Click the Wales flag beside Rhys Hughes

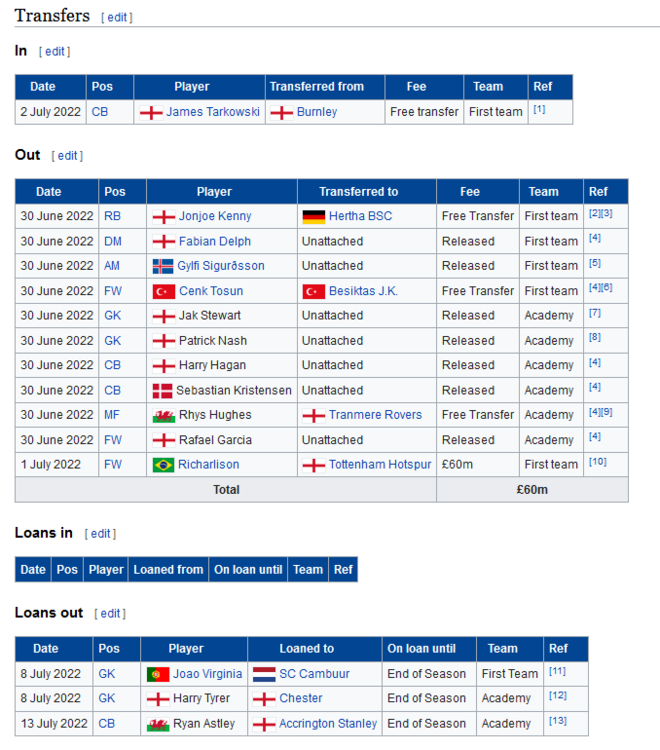pos(162,415)
